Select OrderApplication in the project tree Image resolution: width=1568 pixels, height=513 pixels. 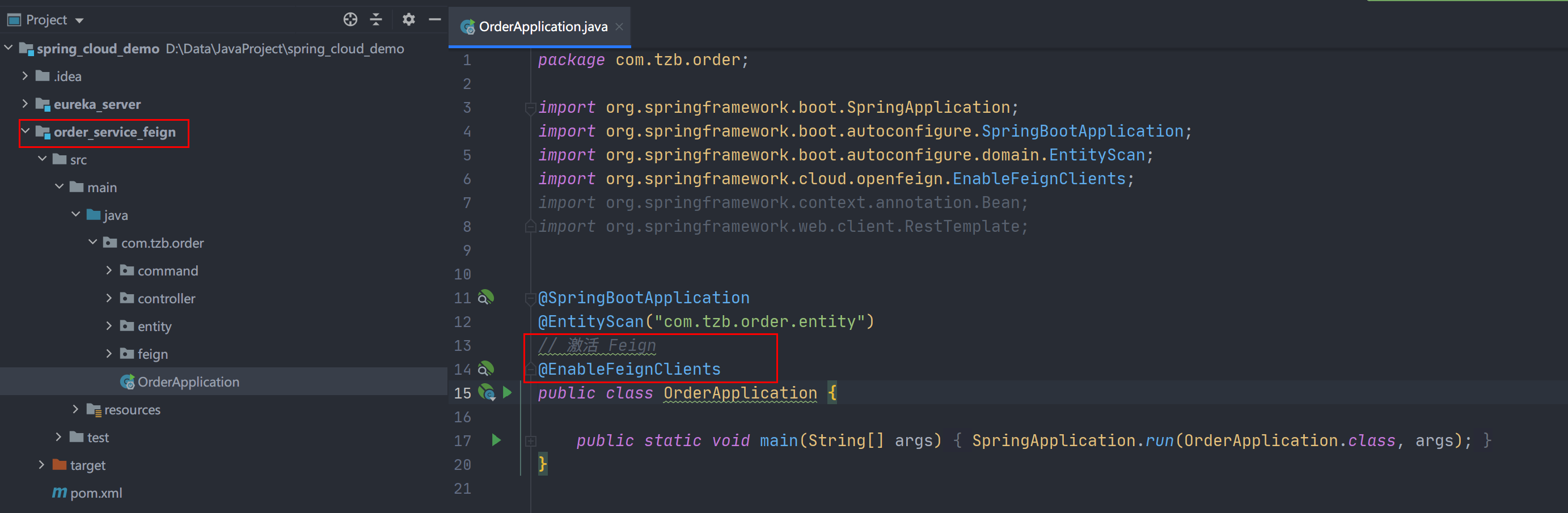coord(188,381)
